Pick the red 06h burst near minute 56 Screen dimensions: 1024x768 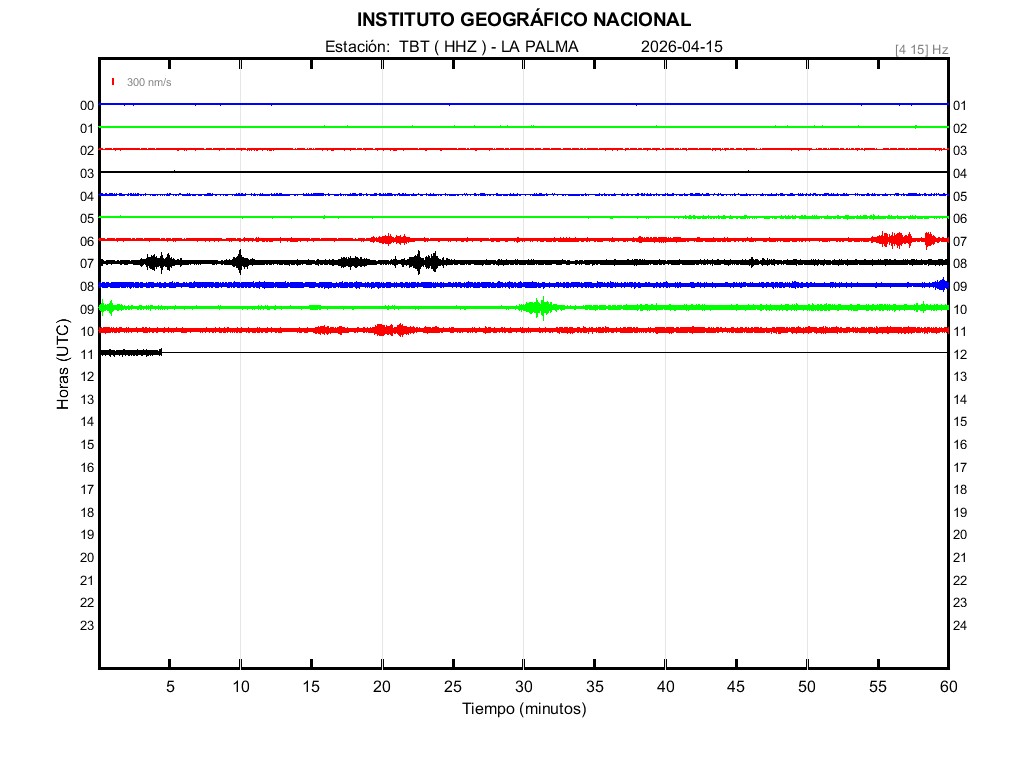pos(892,239)
